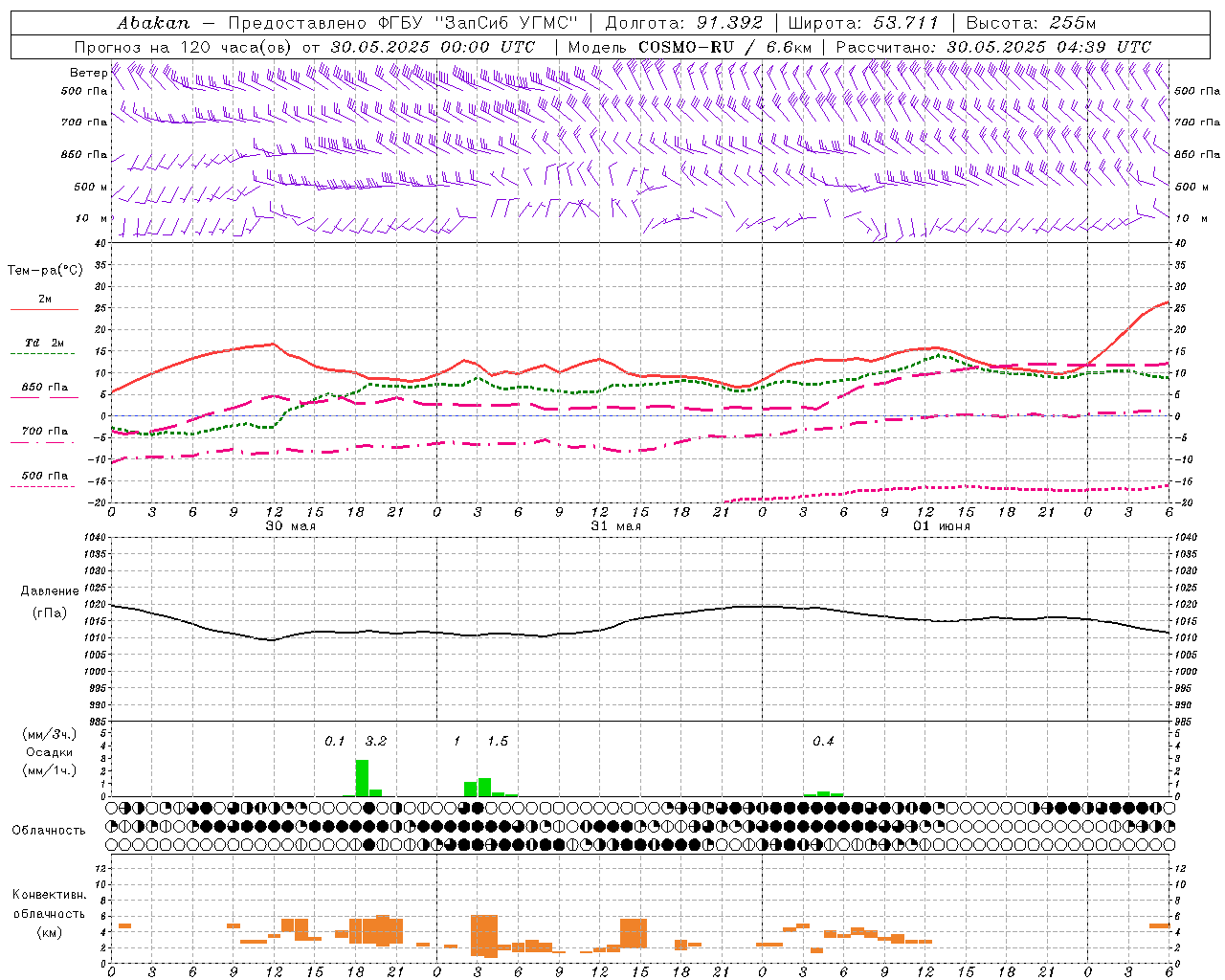Click the '0.4' precipitation total value
1225x980 pixels.
click(823, 742)
